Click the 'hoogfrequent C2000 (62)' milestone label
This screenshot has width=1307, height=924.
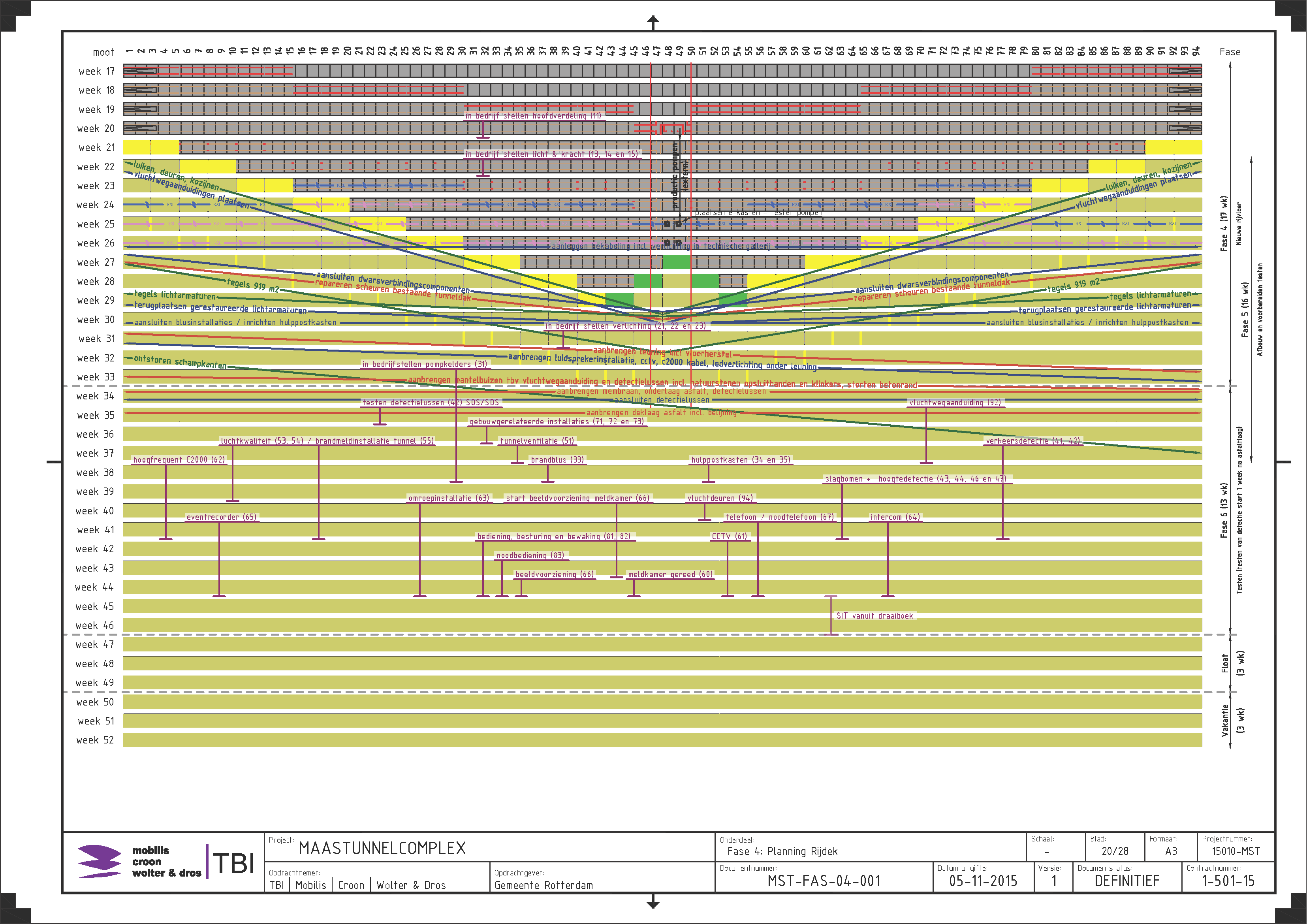(x=179, y=460)
